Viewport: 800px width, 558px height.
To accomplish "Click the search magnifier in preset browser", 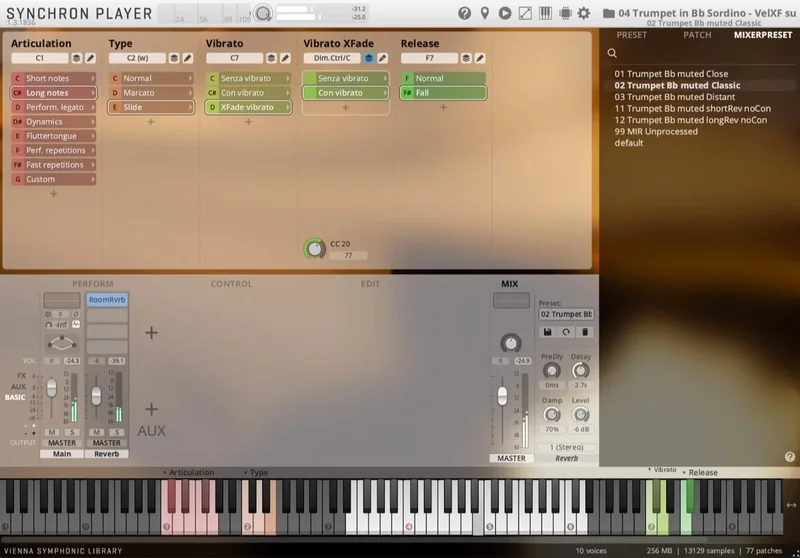I will tap(612, 53).
